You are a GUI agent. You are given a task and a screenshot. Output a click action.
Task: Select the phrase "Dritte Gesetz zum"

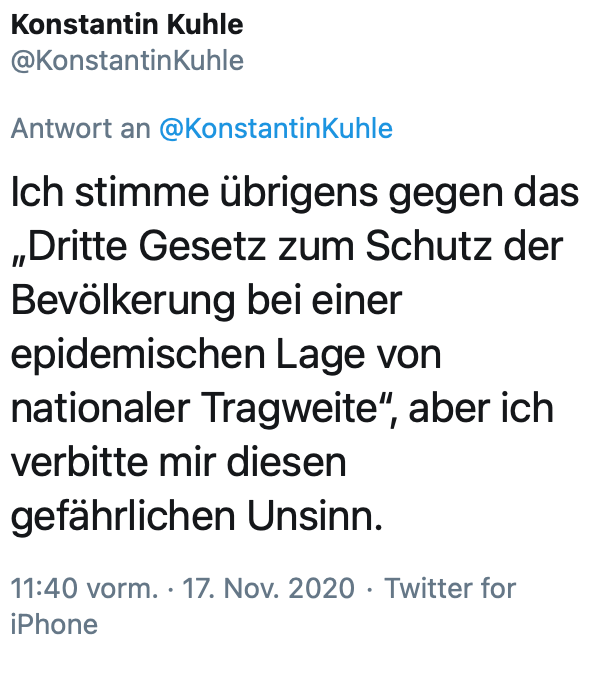190,247
